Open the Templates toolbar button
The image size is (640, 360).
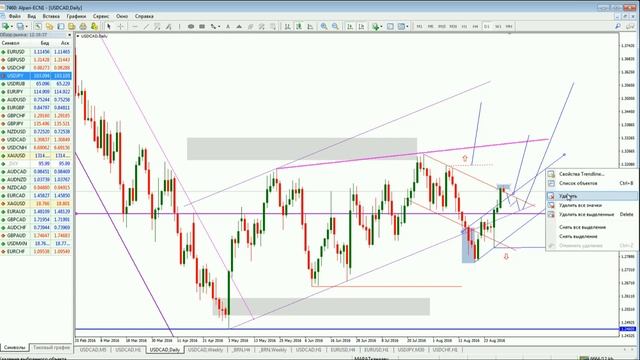(x=401, y=26)
